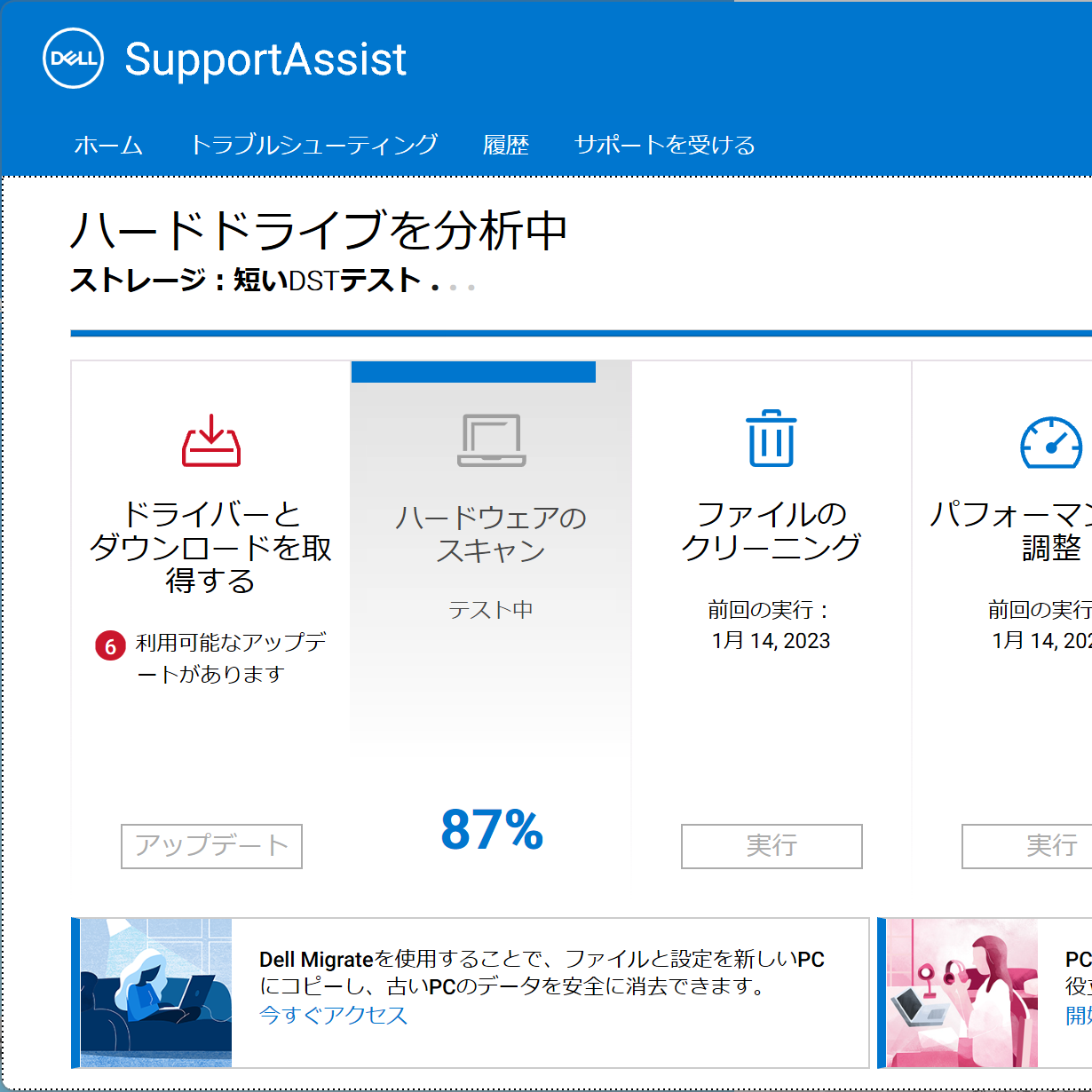The height and width of the screenshot is (1092, 1092).
Task: Follow the 今すぐアクセス link
Action: [x=333, y=1015]
